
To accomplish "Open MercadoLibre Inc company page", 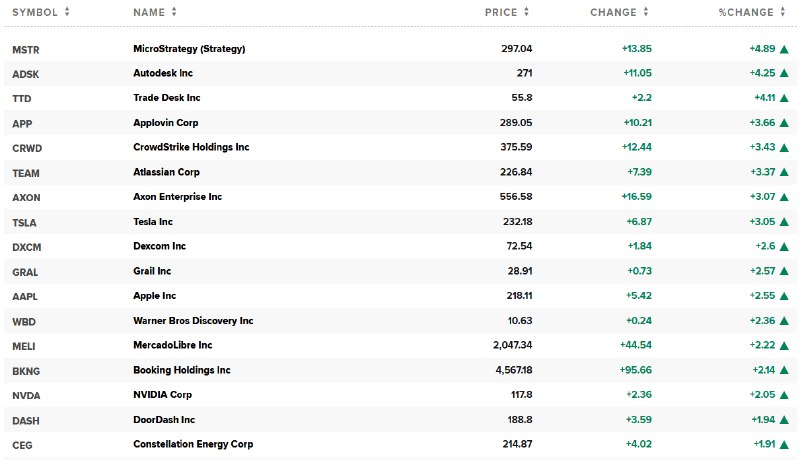I will tap(172, 345).
